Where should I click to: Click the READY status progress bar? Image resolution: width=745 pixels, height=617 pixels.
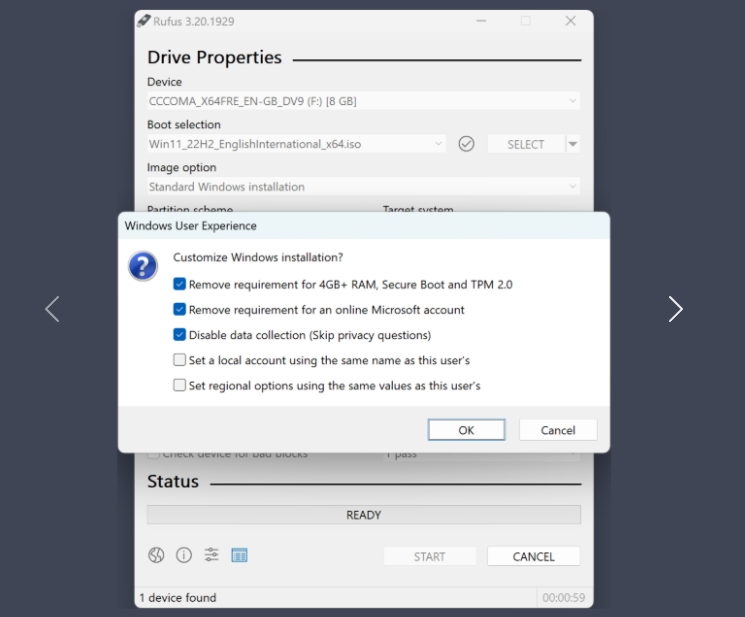tap(363, 515)
